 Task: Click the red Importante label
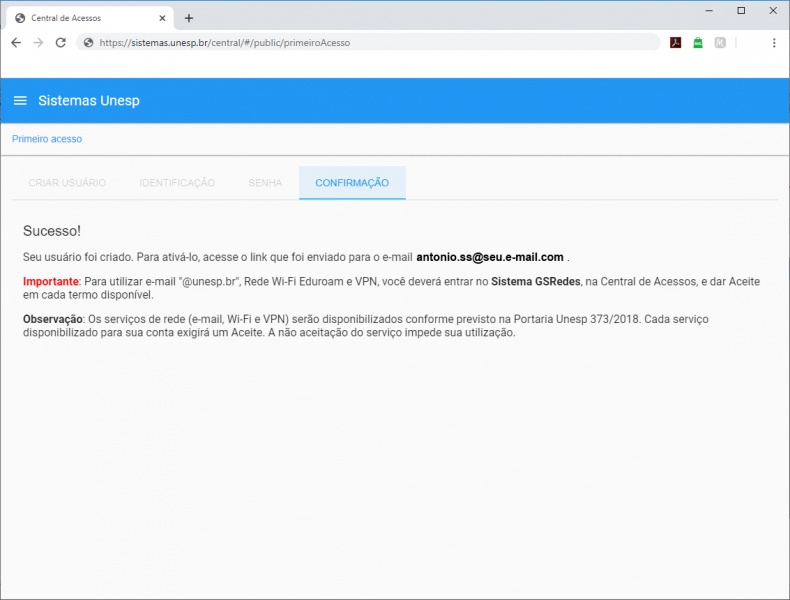(50, 282)
